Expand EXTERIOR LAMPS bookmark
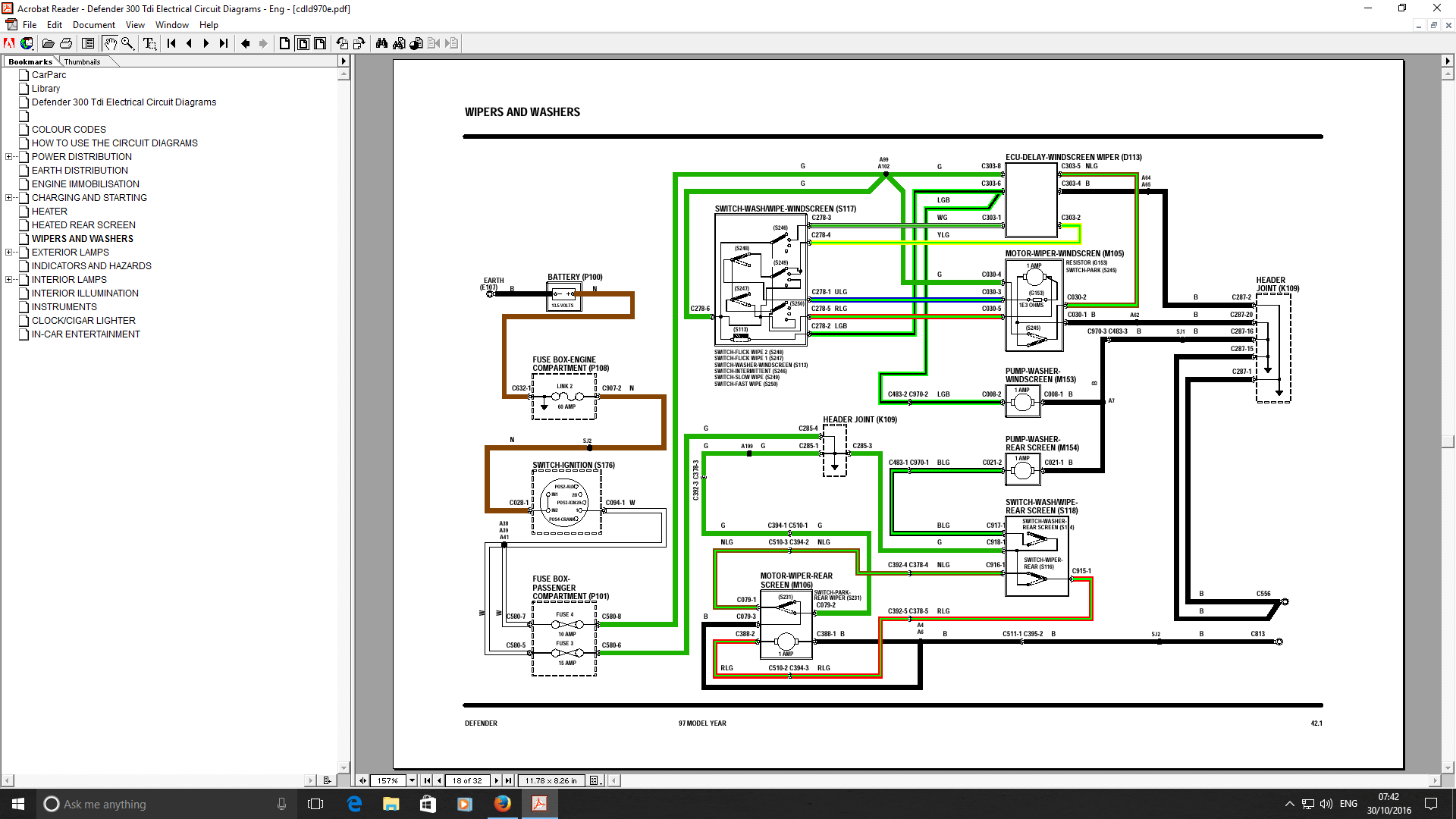Viewport: 1456px width, 819px height. 8,253
